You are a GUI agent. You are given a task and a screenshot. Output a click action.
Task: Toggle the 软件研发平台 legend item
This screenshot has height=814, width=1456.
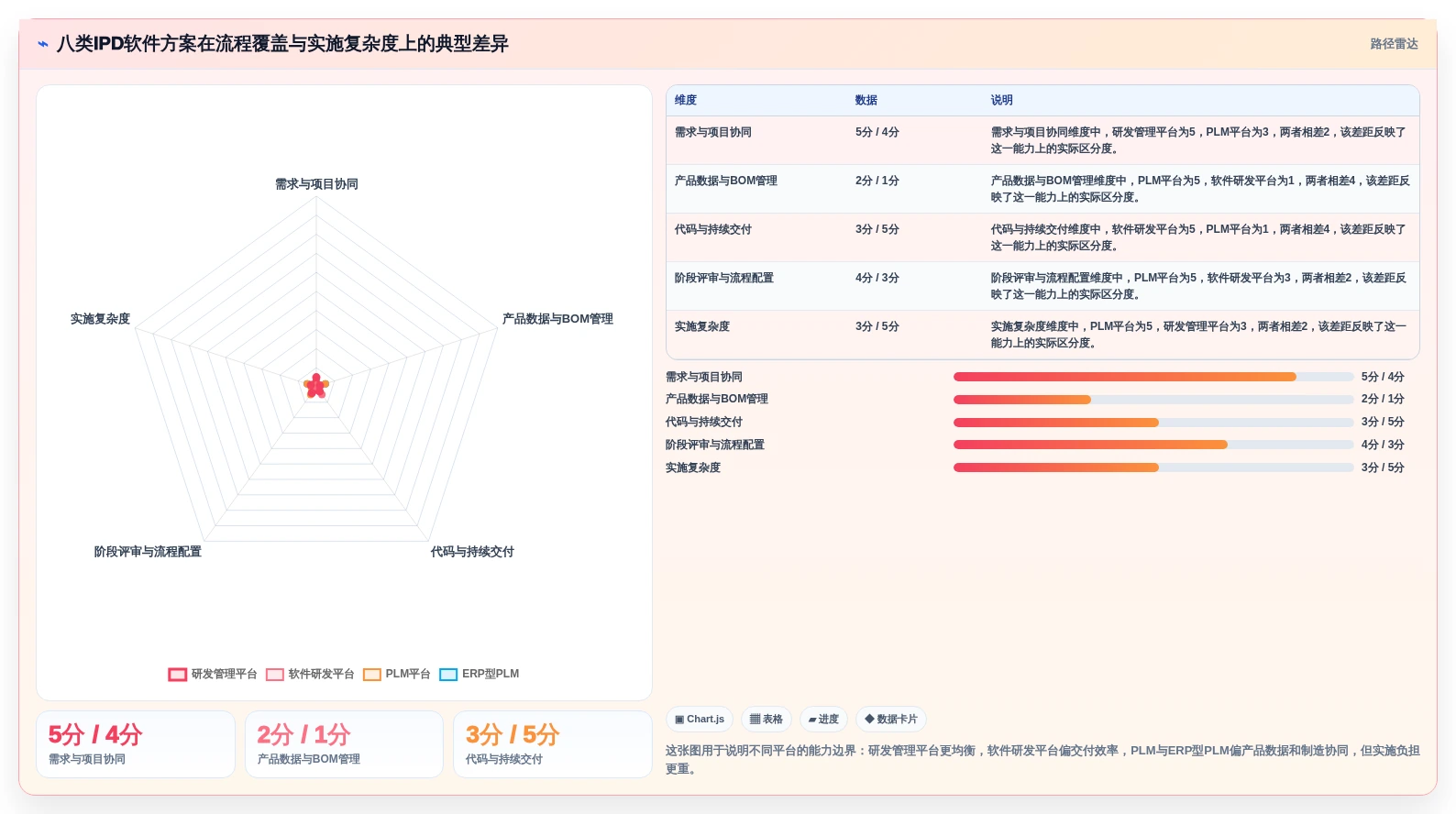(x=310, y=674)
